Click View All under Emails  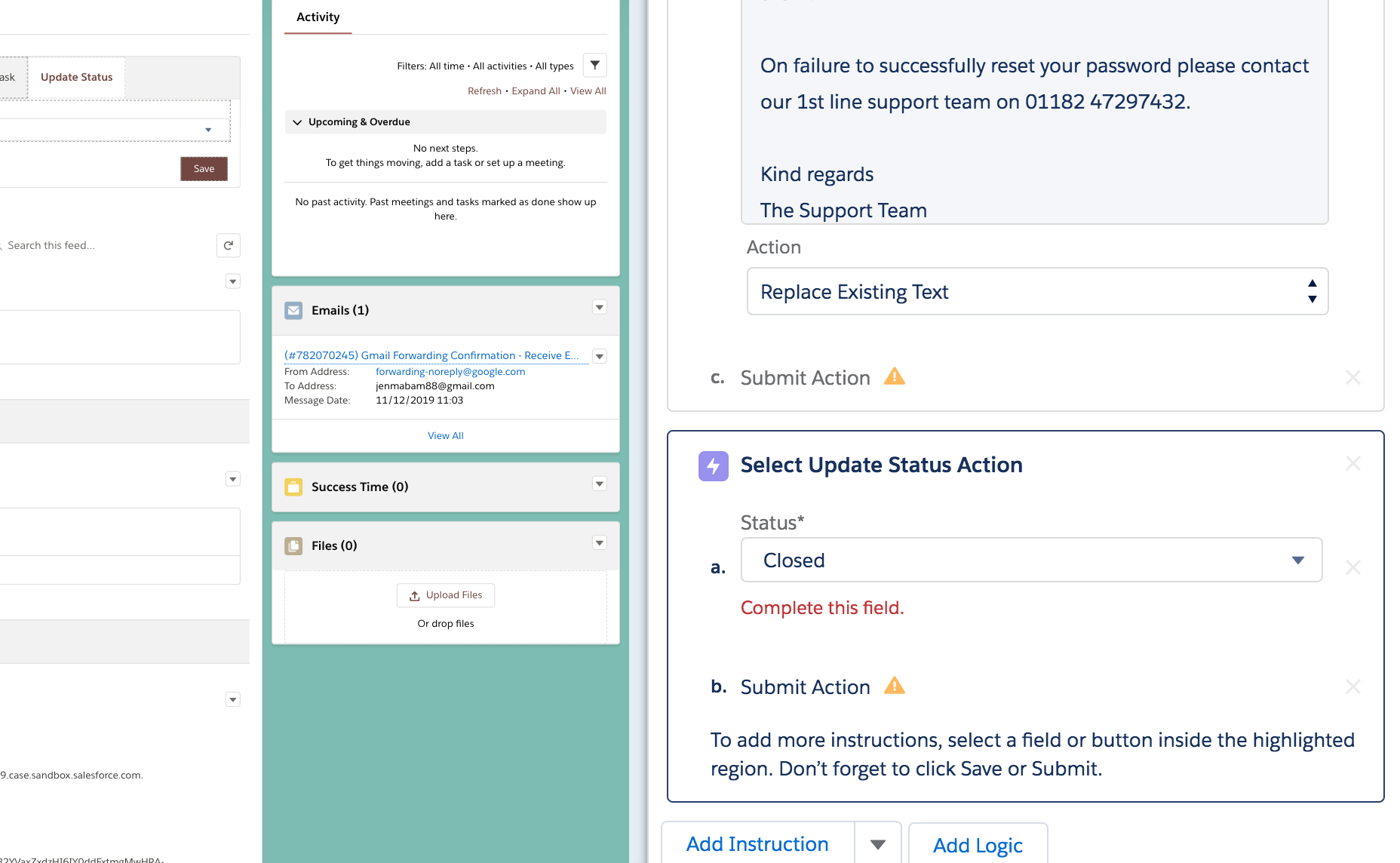[x=446, y=435]
